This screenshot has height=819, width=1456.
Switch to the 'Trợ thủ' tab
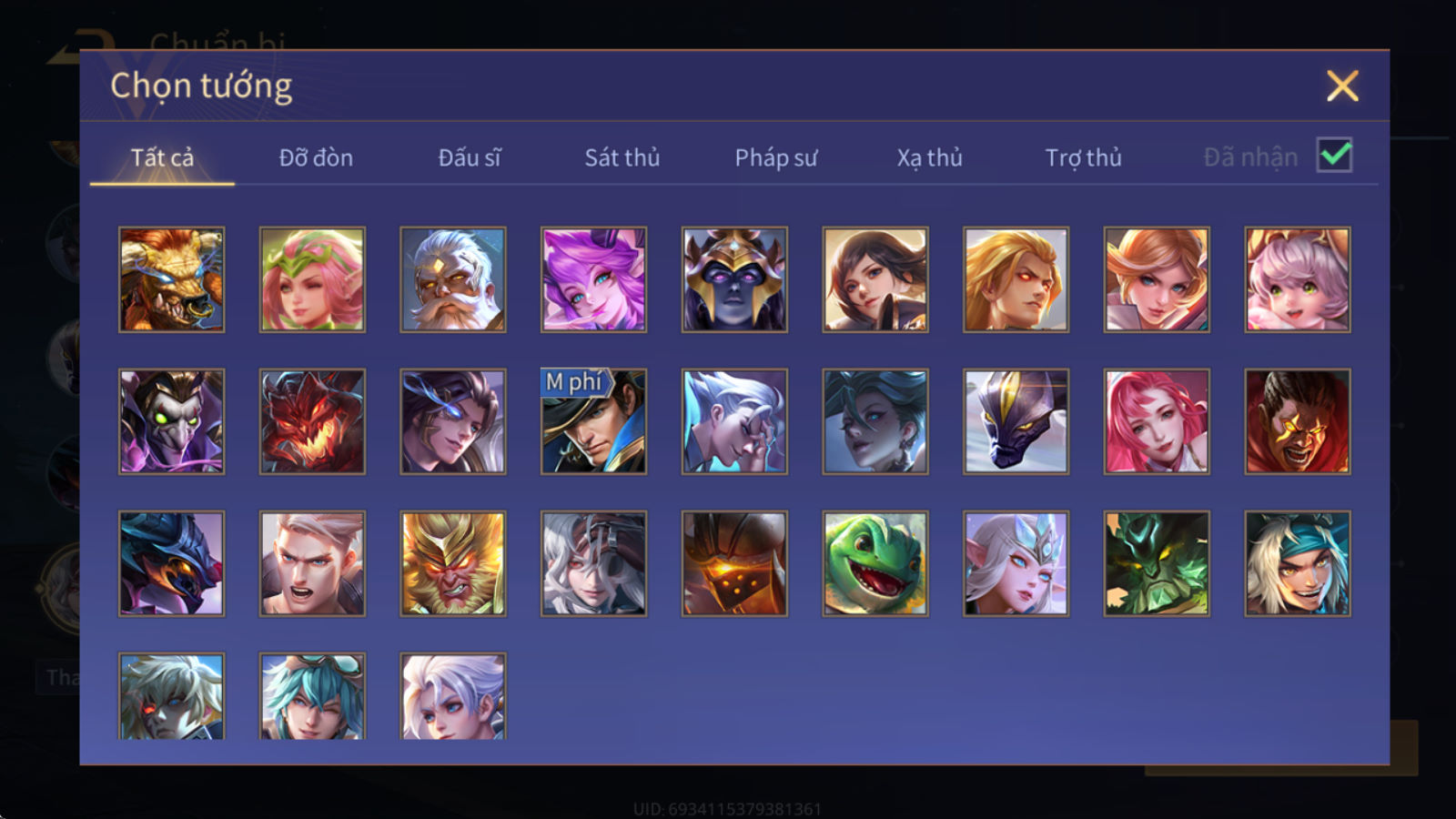click(x=1083, y=157)
